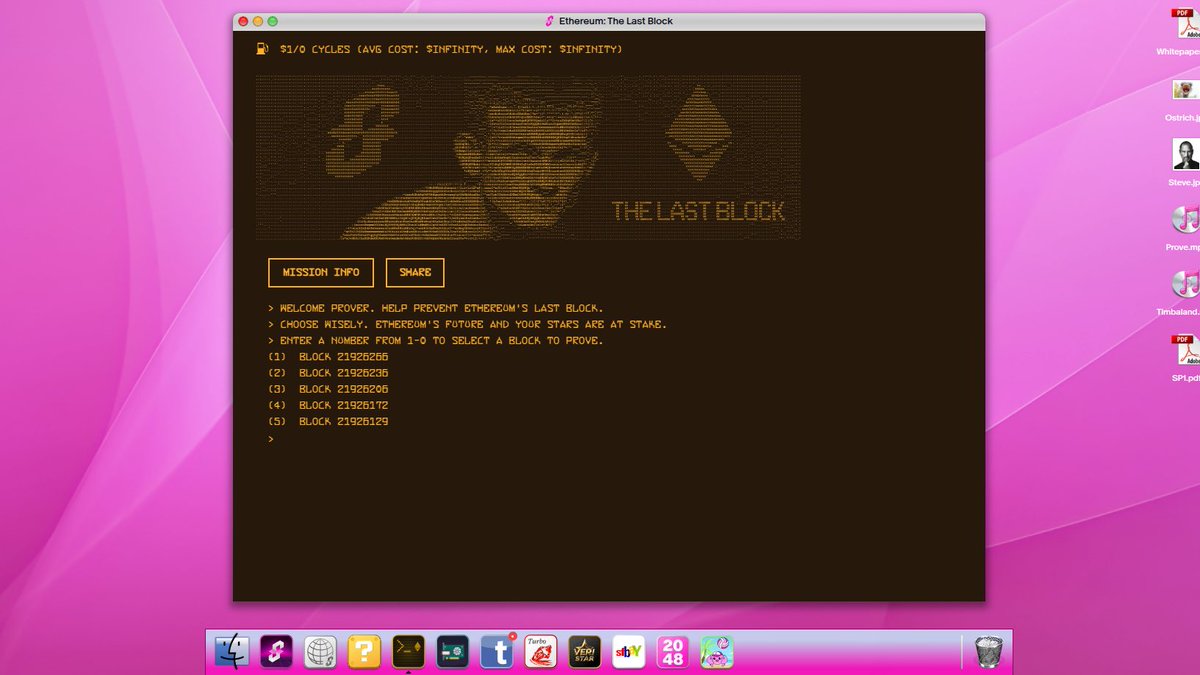
Task: Open Tumblr icon in dock
Action: click(497, 652)
